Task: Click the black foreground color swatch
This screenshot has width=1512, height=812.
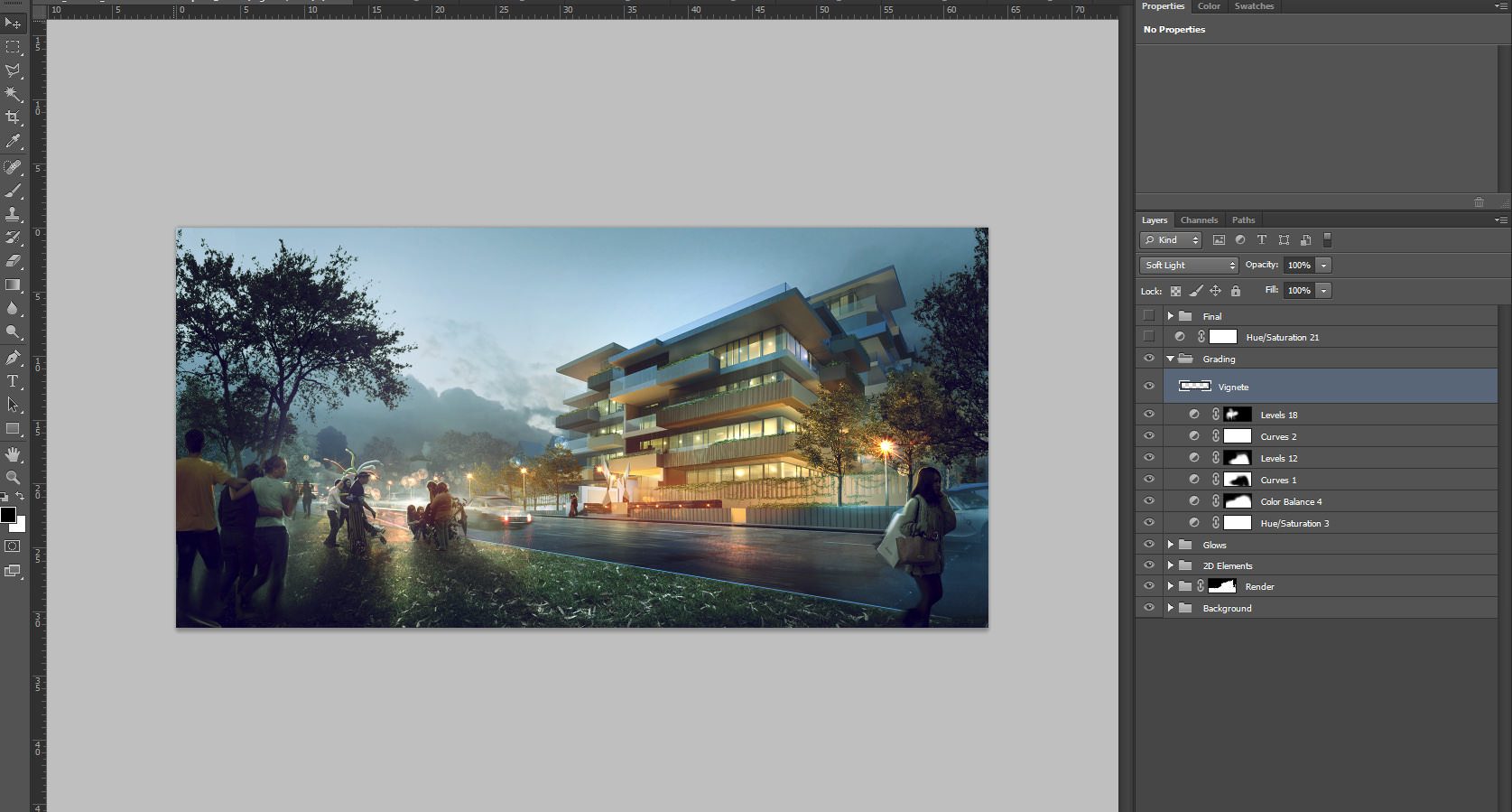Action: 8,515
